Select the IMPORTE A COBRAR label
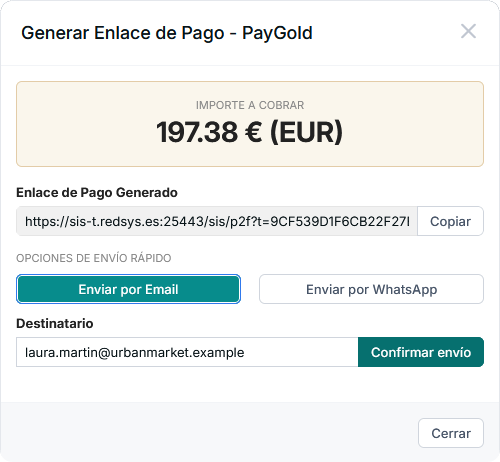Image resolution: width=500 pixels, height=462 pixels. tap(250, 105)
